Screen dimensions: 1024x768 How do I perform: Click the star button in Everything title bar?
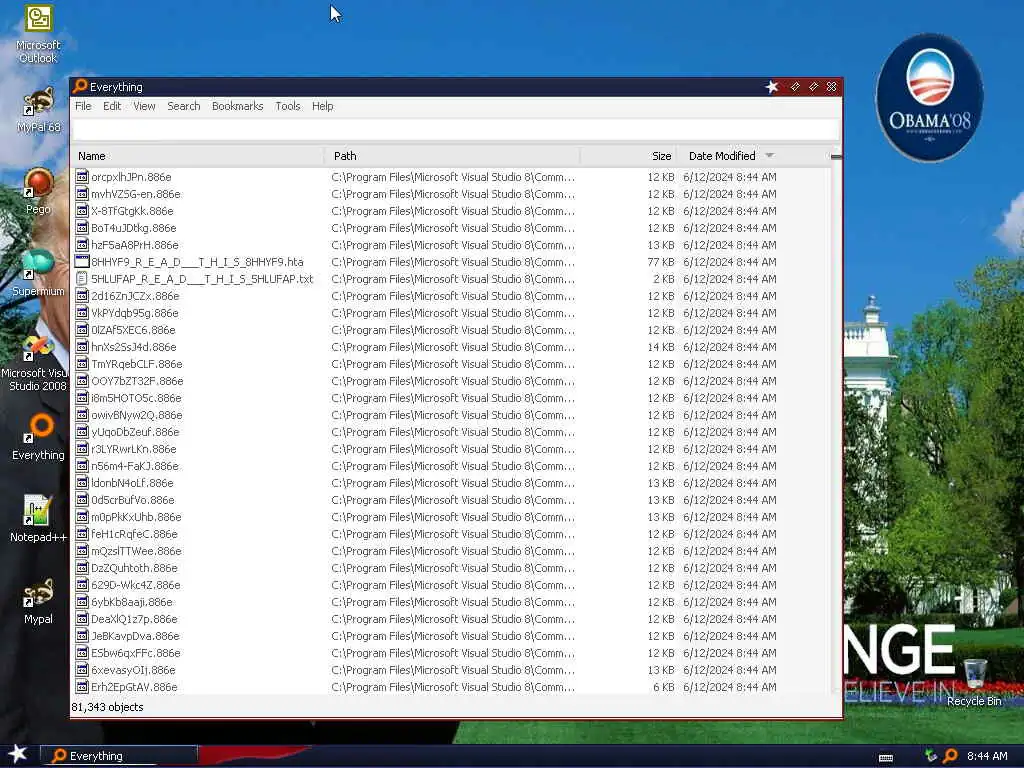pyautogui.click(x=772, y=87)
